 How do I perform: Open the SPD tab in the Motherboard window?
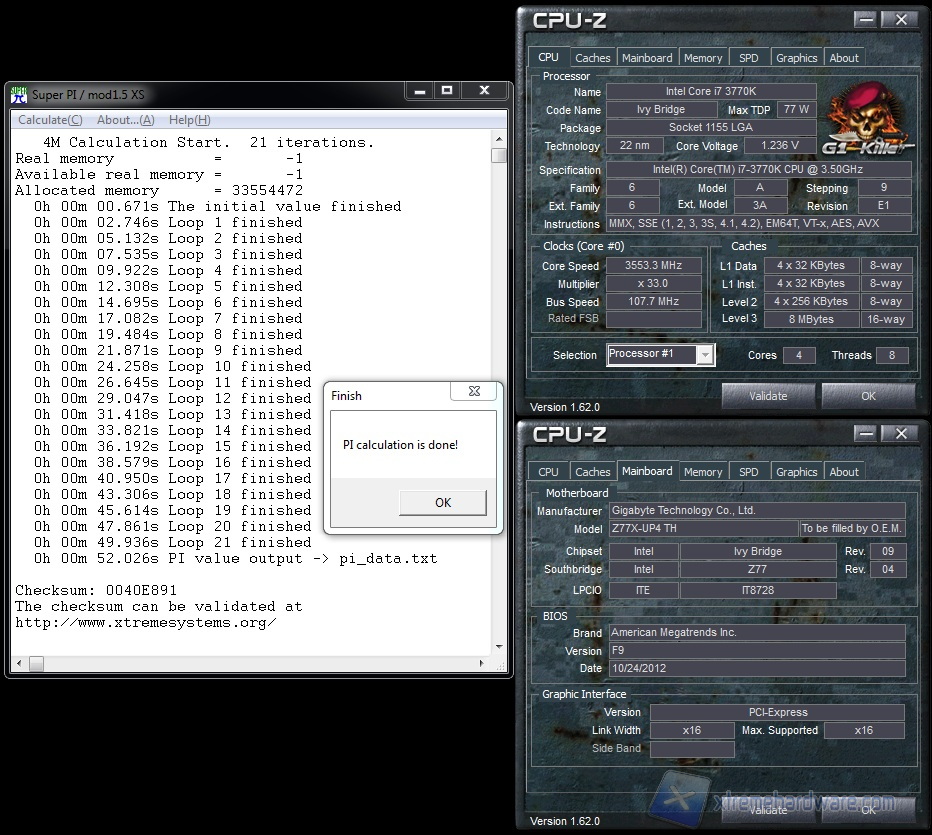pos(748,472)
